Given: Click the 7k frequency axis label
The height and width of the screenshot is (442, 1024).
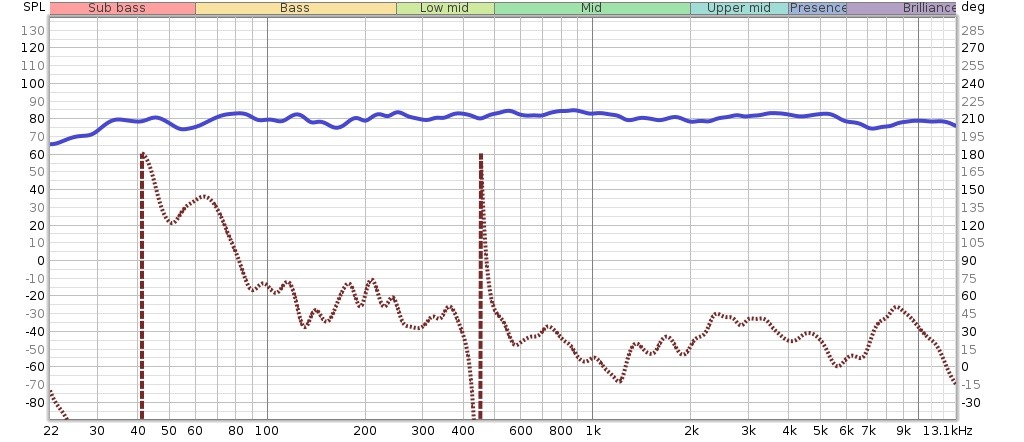Looking at the screenshot, I should [869, 431].
